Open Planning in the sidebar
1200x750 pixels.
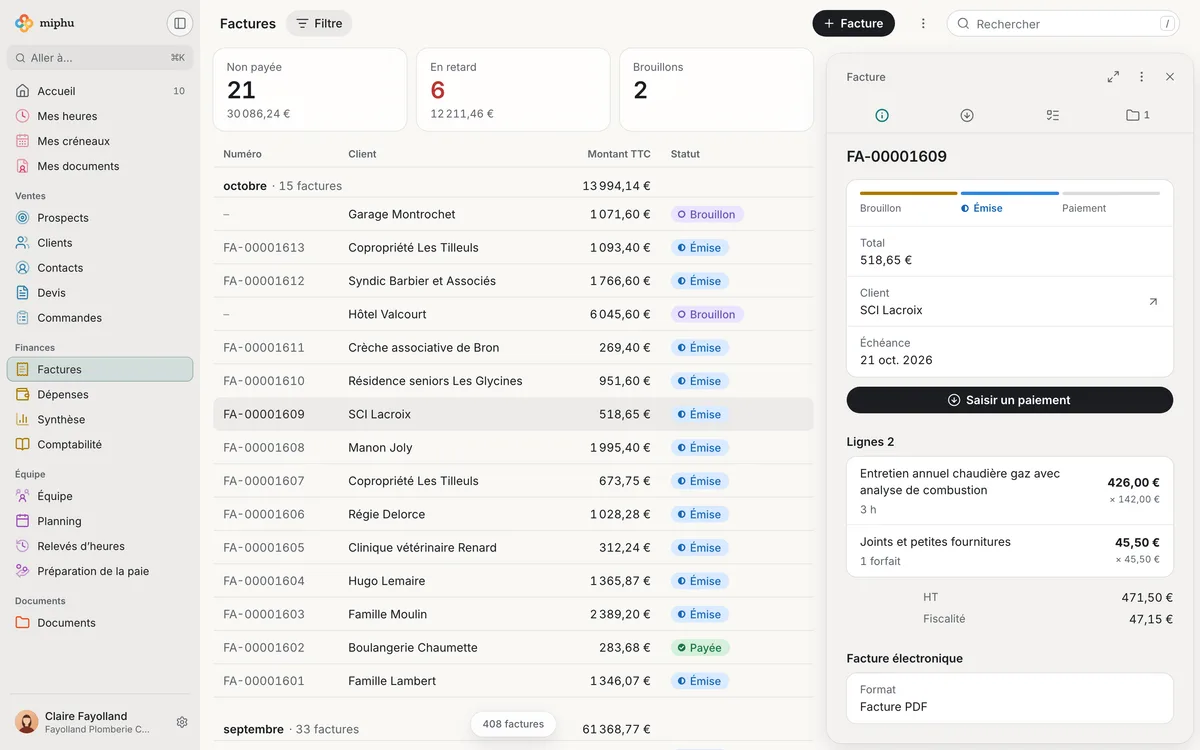click(100, 521)
